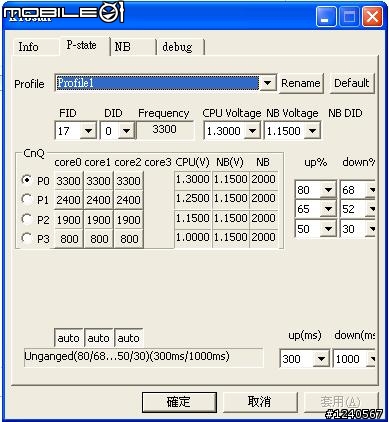Click core0 P0 cell 3300
389x422 pixels.
click(68, 181)
